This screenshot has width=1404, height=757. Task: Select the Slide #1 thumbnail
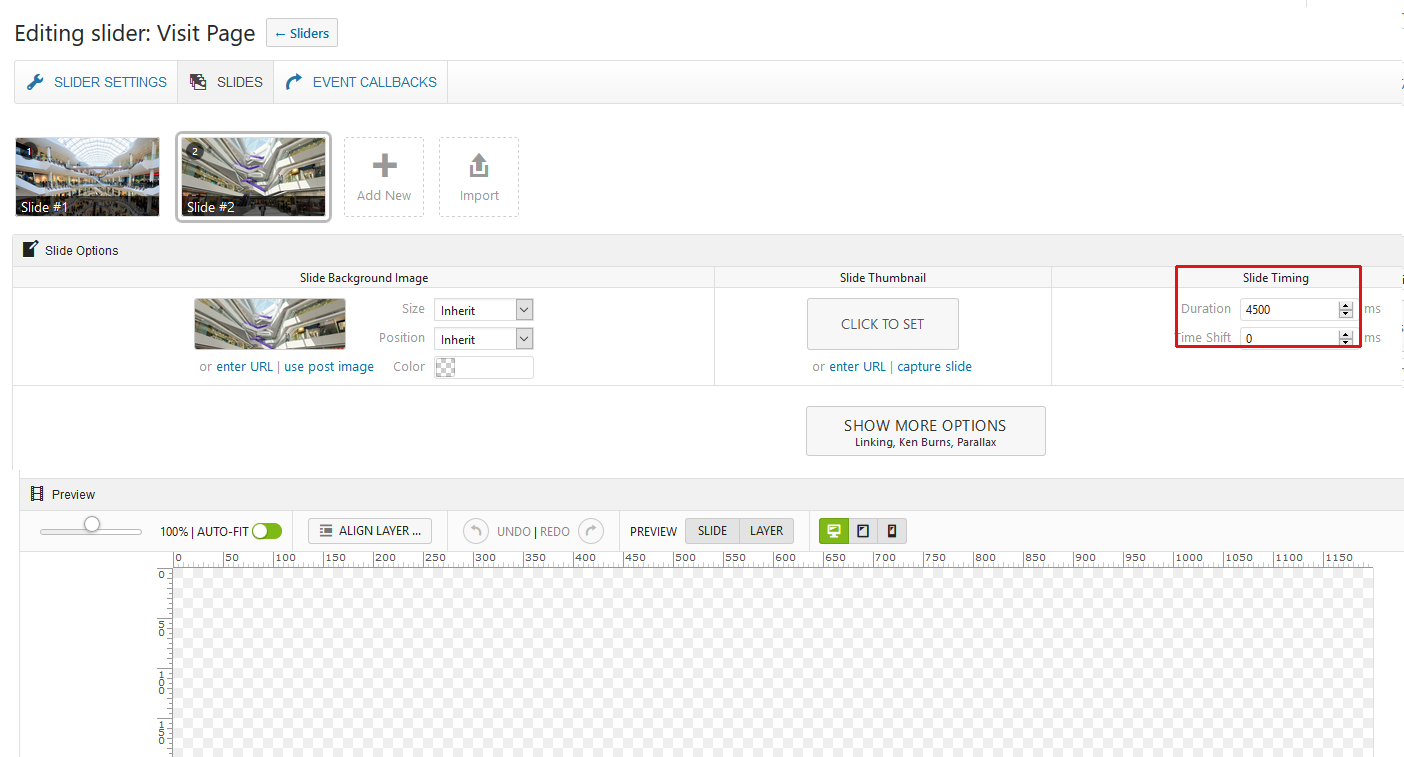click(88, 177)
